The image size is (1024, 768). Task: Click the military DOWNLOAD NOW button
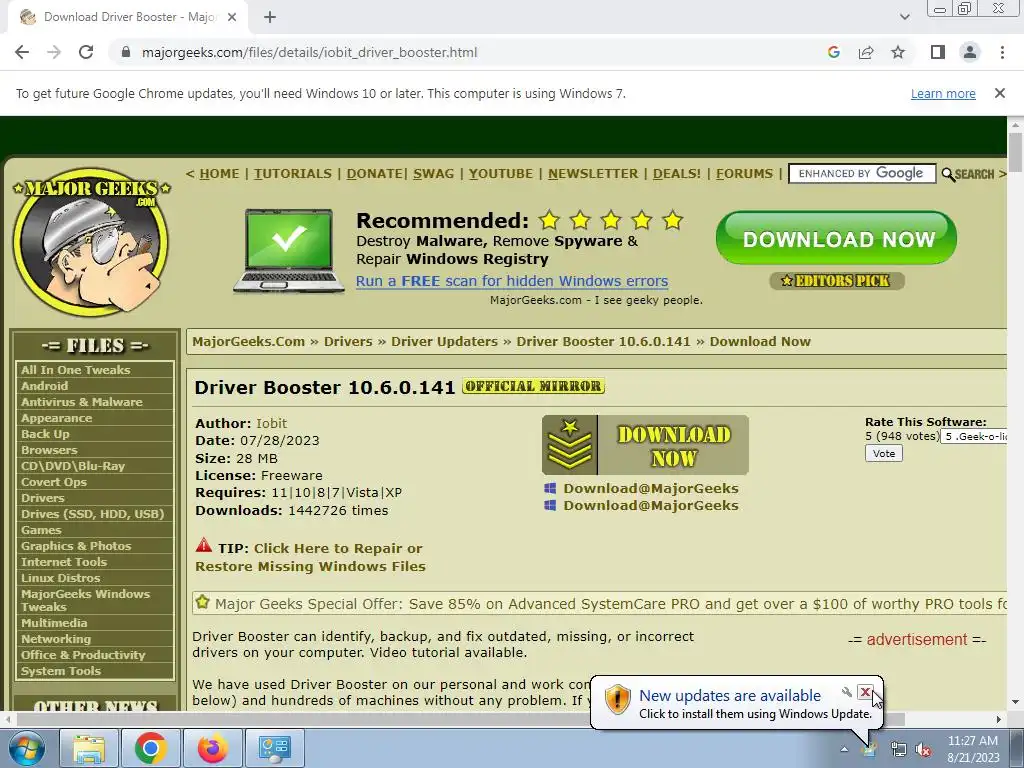[x=645, y=445]
